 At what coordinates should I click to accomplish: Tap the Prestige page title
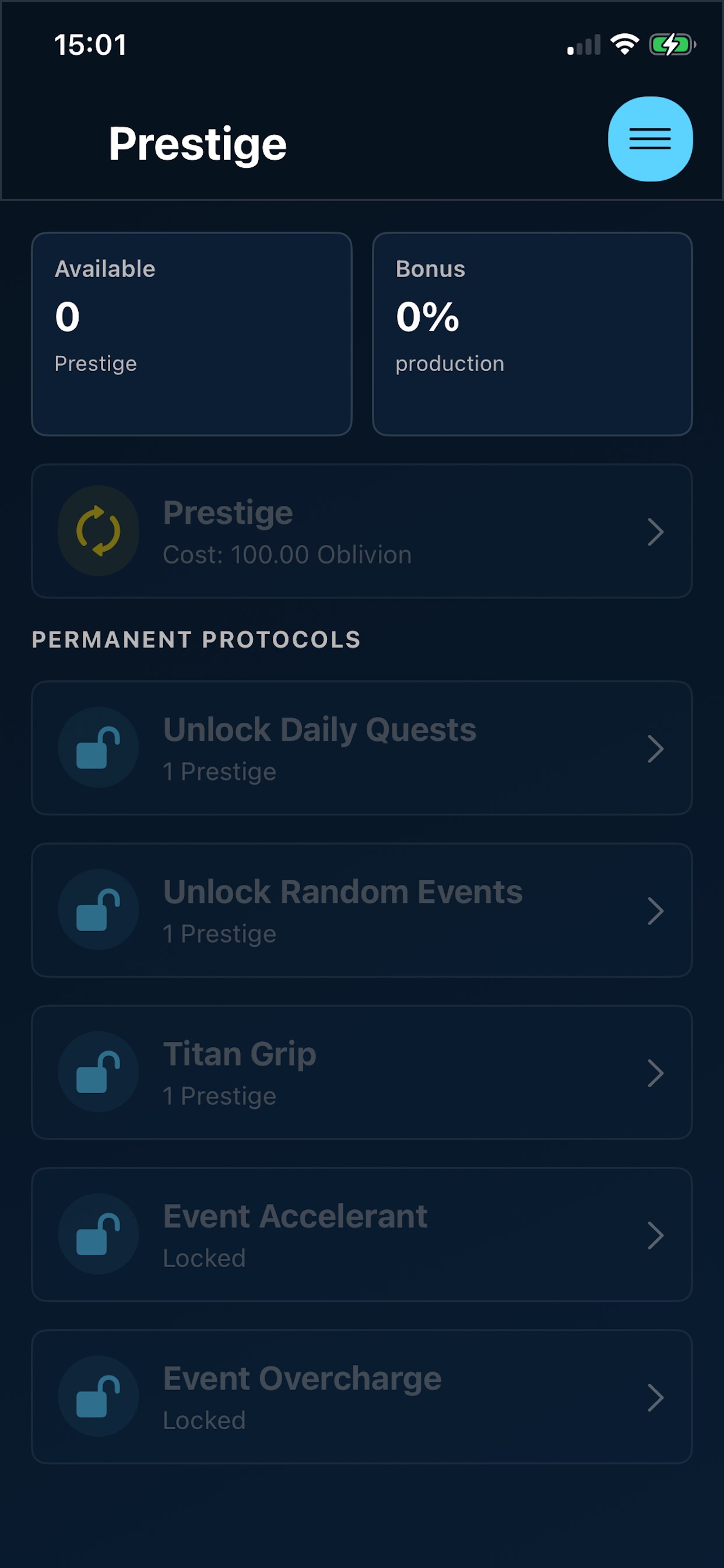(198, 145)
